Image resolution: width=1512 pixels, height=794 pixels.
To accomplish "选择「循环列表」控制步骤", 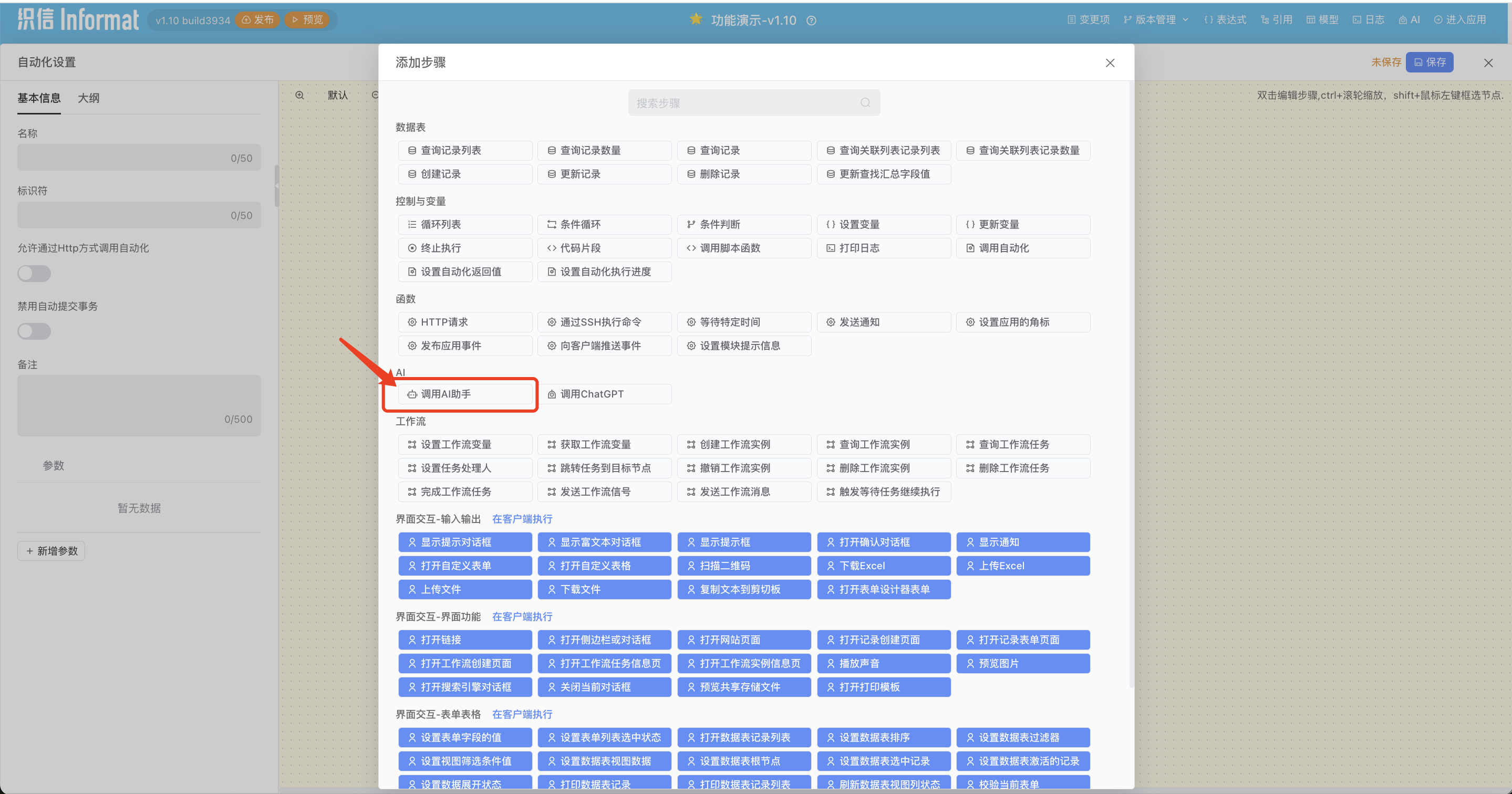I will pos(465,224).
